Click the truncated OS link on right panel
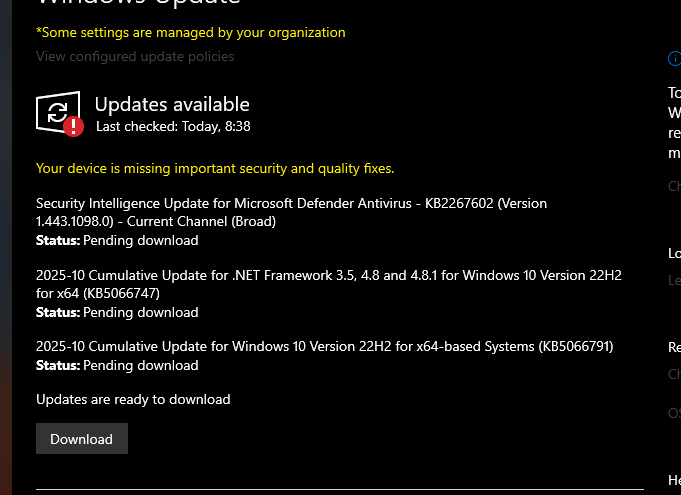 (x=674, y=413)
